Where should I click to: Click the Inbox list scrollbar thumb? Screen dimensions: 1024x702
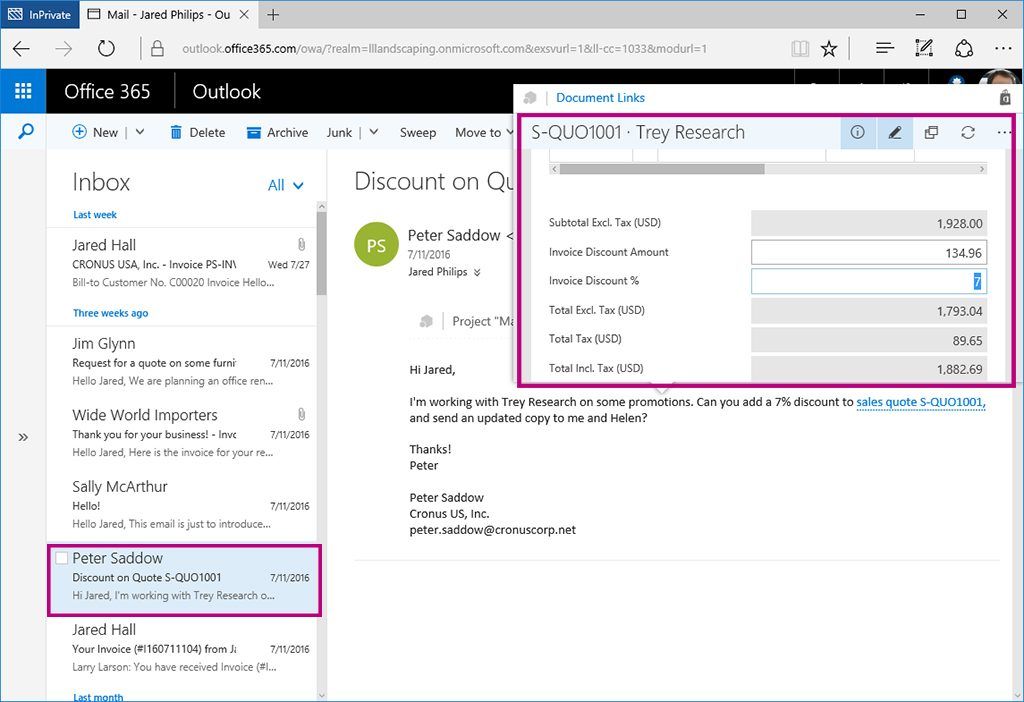pos(321,253)
